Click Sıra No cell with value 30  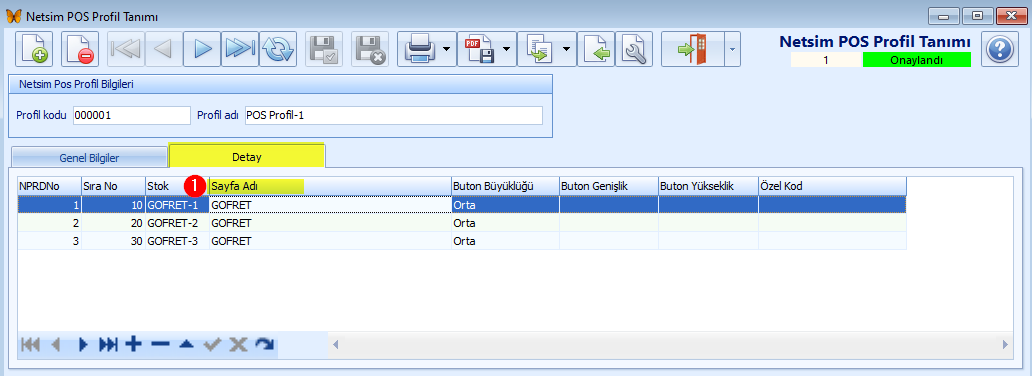tap(113, 241)
